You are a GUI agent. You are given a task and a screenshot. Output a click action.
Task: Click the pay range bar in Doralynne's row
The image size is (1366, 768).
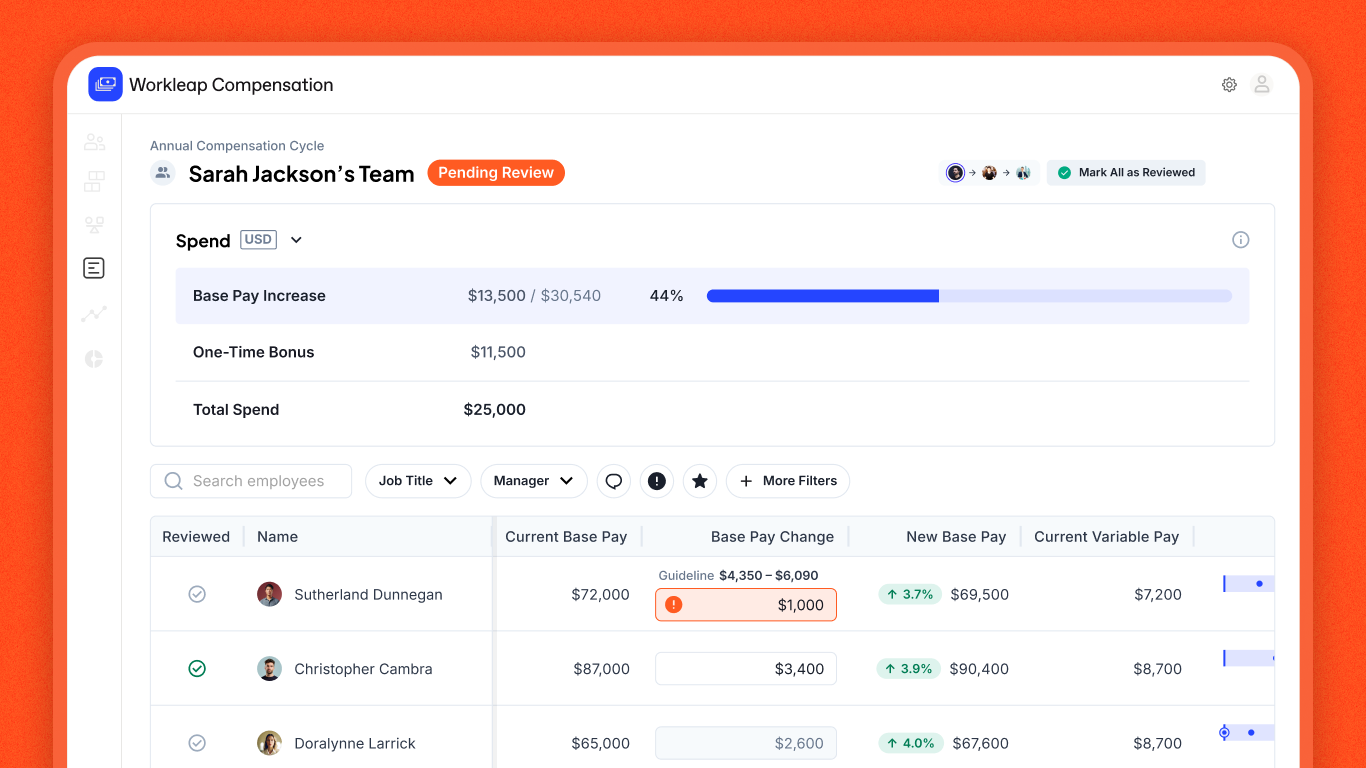click(1247, 733)
